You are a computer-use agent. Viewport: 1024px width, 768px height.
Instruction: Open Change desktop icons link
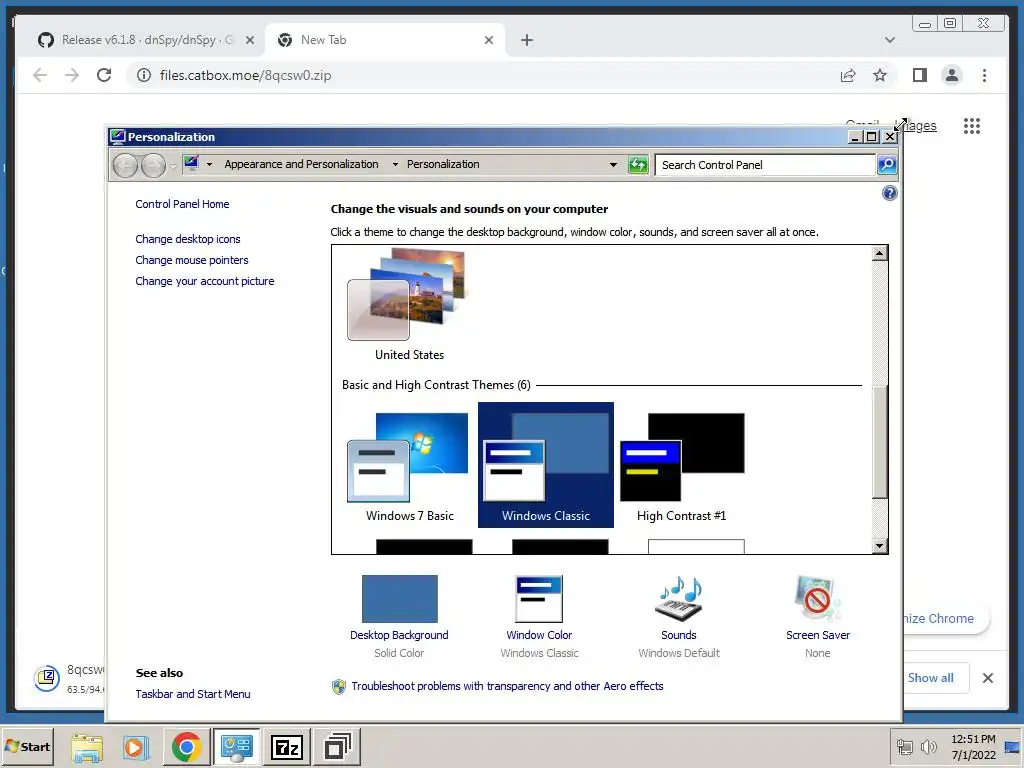click(x=187, y=239)
